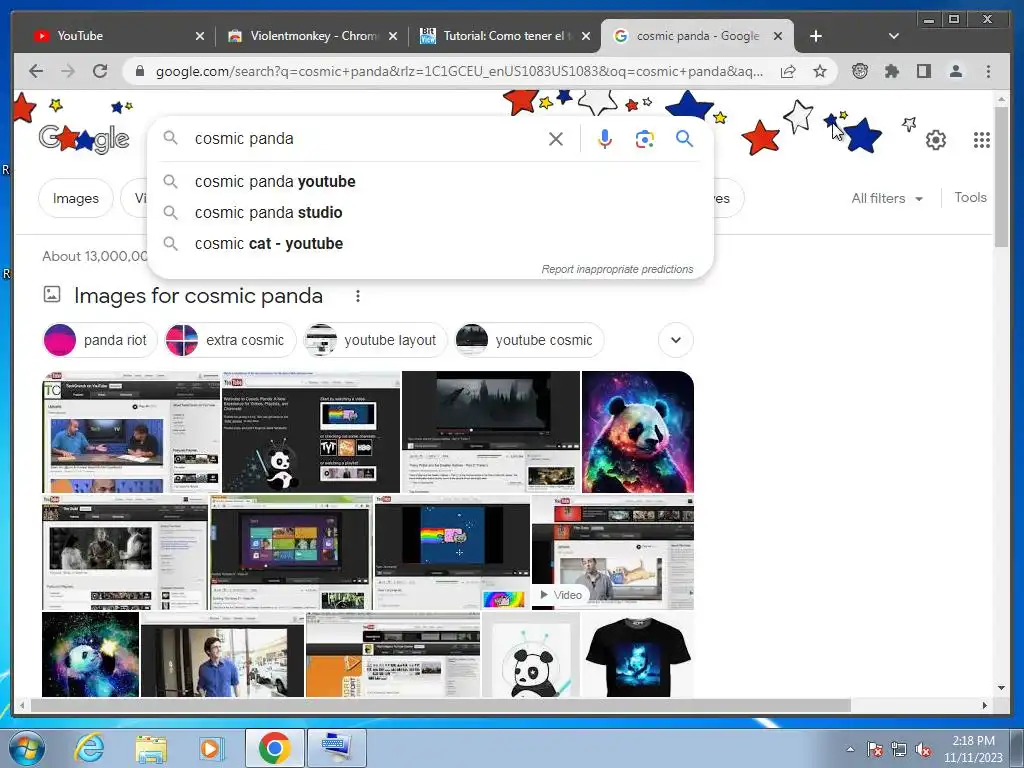This screenshot has height=768, width=1024.
Task: Open Windows Explorer folder on the taskbar
Action: coord(151,748)
